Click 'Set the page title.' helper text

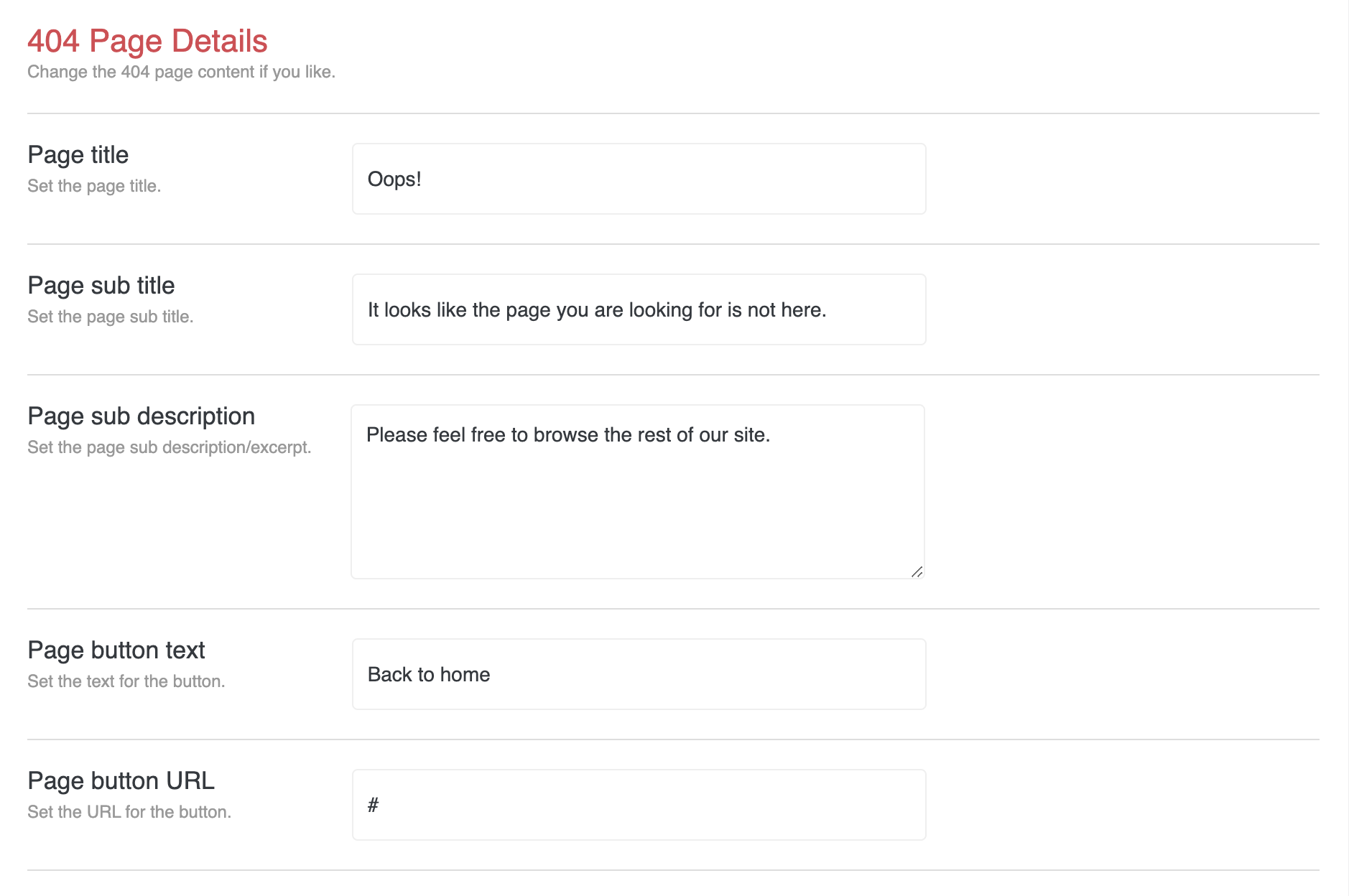tap(94, 186)
